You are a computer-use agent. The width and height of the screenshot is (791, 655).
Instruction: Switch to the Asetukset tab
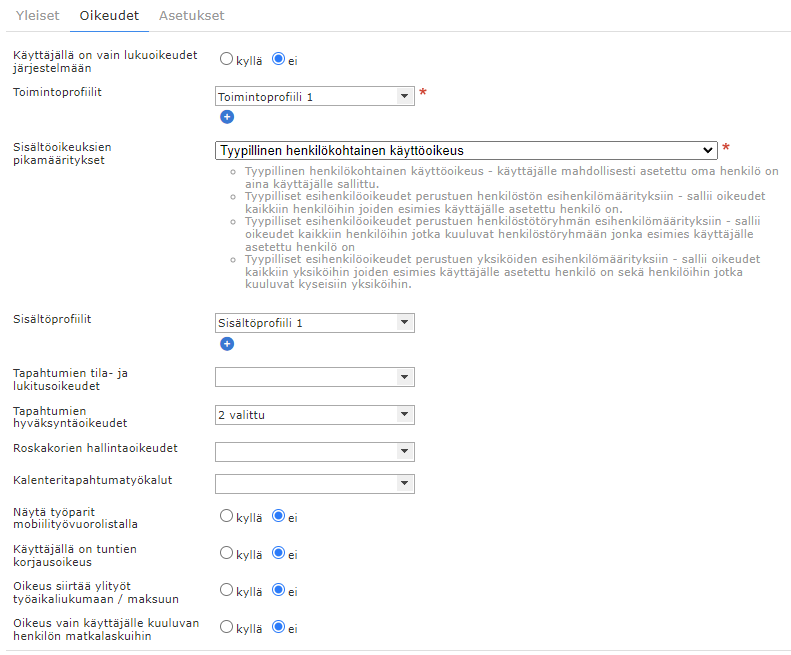click(191, 16)
